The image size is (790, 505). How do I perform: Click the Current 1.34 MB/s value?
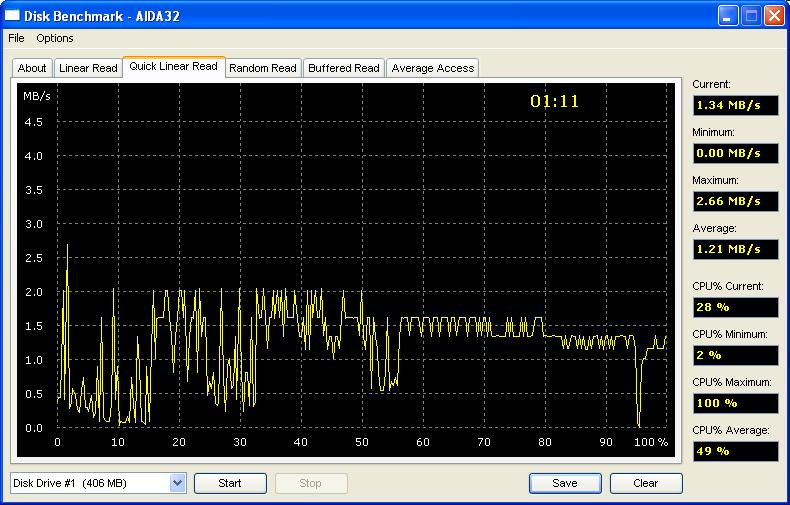(x=736, y=105)
